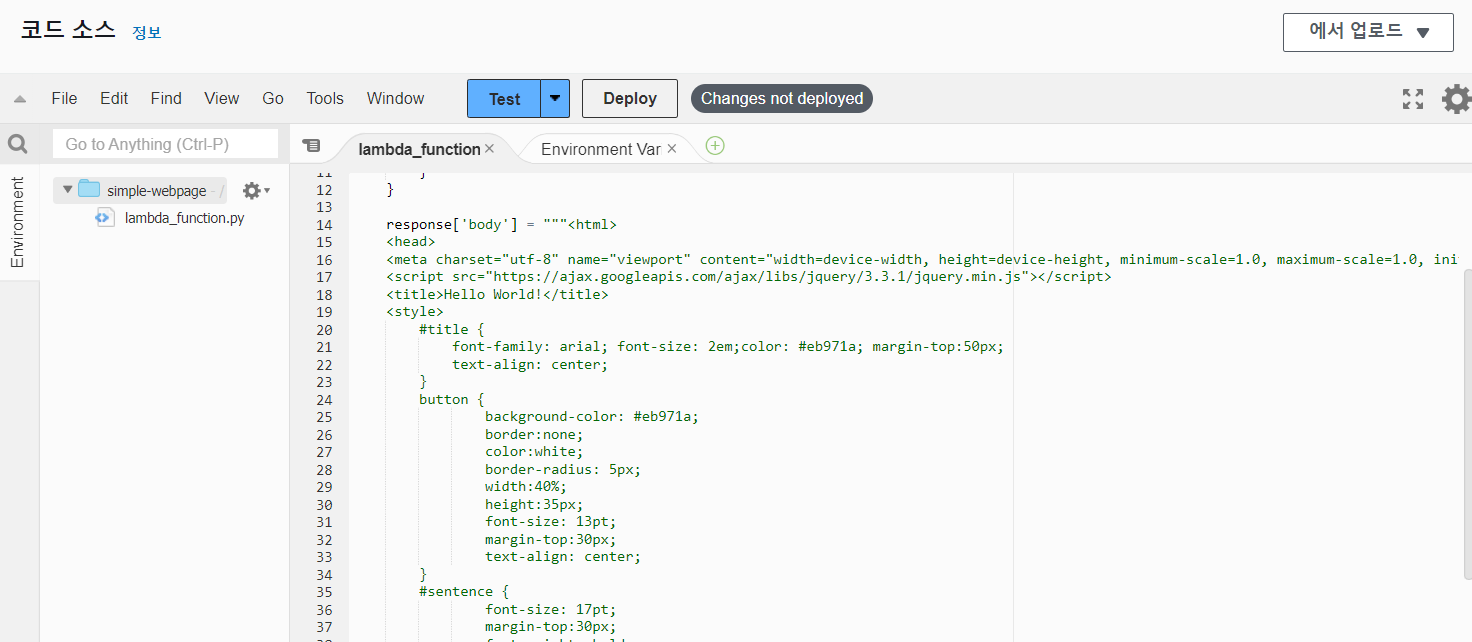The height and width of the screenshot is (642, 1472).
Task: Click the width:40%; code line
Action: [x=525, y=486]
